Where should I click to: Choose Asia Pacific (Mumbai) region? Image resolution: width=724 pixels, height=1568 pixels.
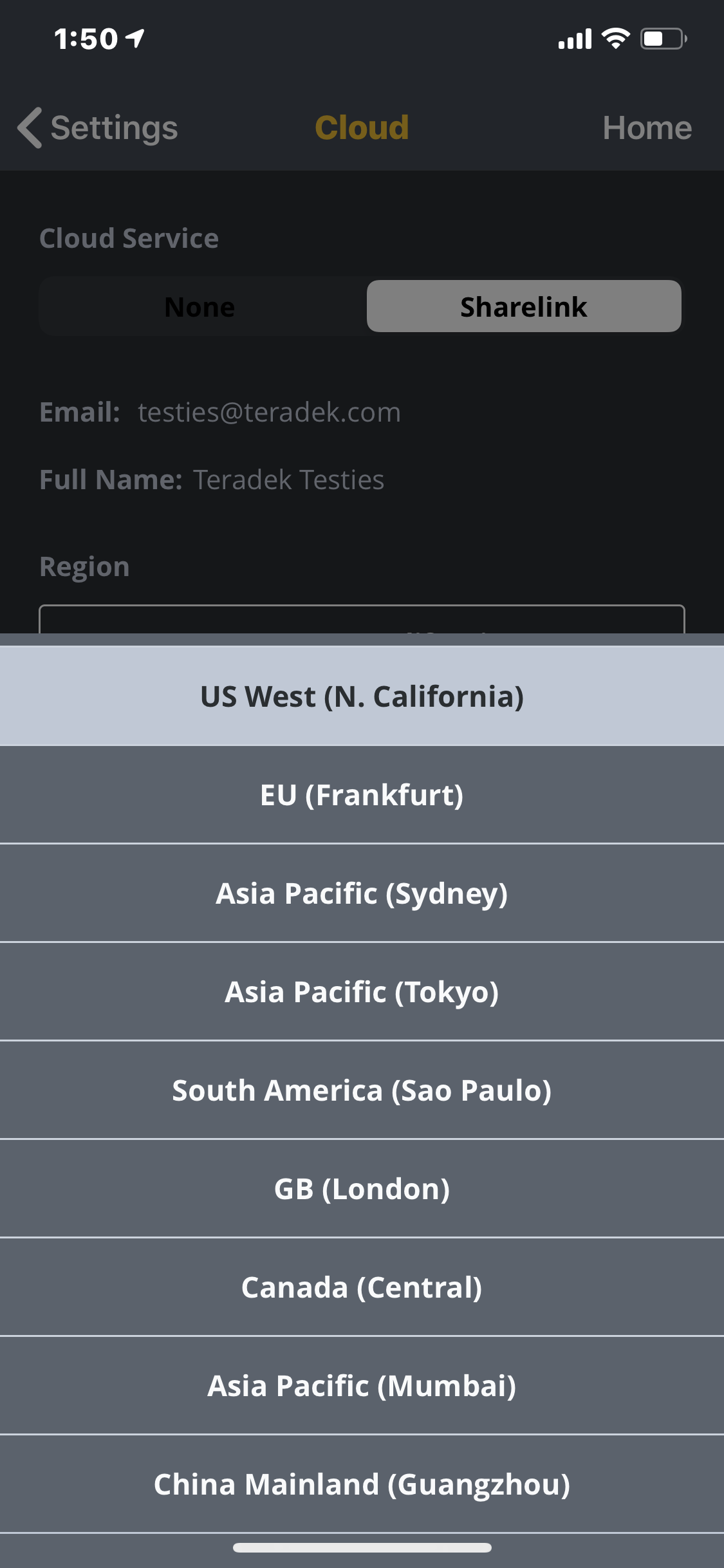(x=362, y=1386)
